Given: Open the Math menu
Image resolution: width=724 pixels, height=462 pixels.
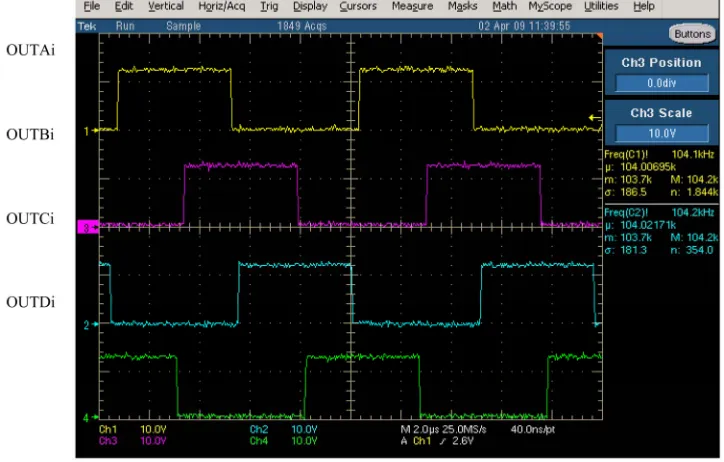Looking at the screenshot, I should coord(504,6).
